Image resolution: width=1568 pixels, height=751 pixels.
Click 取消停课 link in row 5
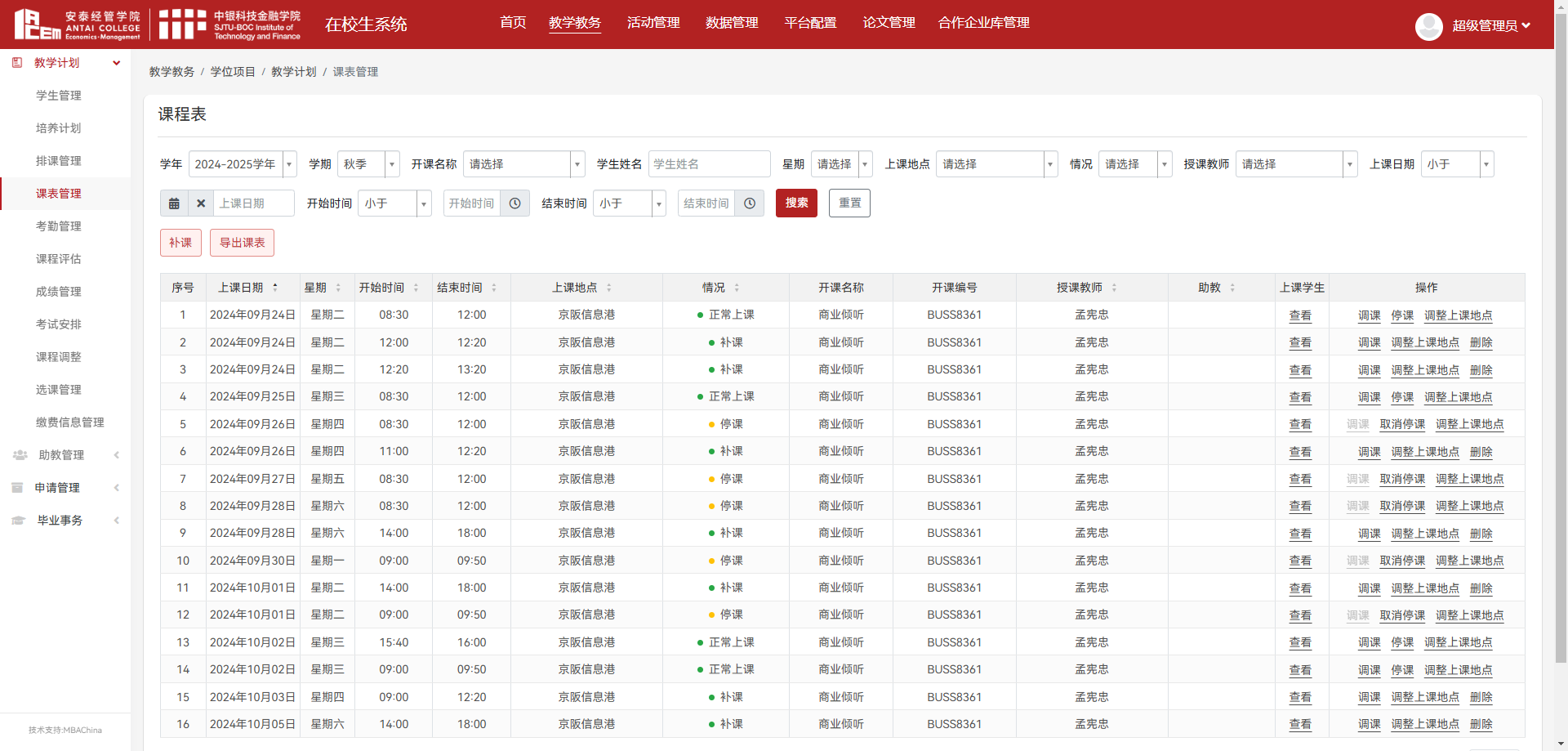pos(1402,424)
